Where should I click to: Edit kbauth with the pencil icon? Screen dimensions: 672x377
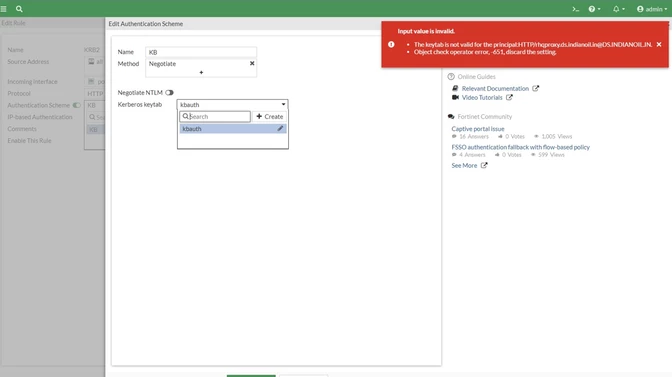tap(280, 128)
